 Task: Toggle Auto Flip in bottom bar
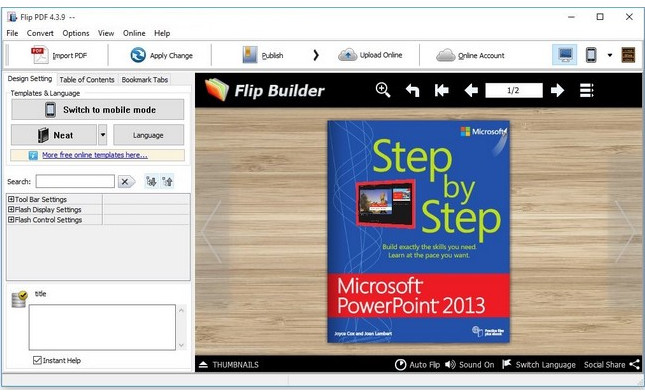(417, 364)
